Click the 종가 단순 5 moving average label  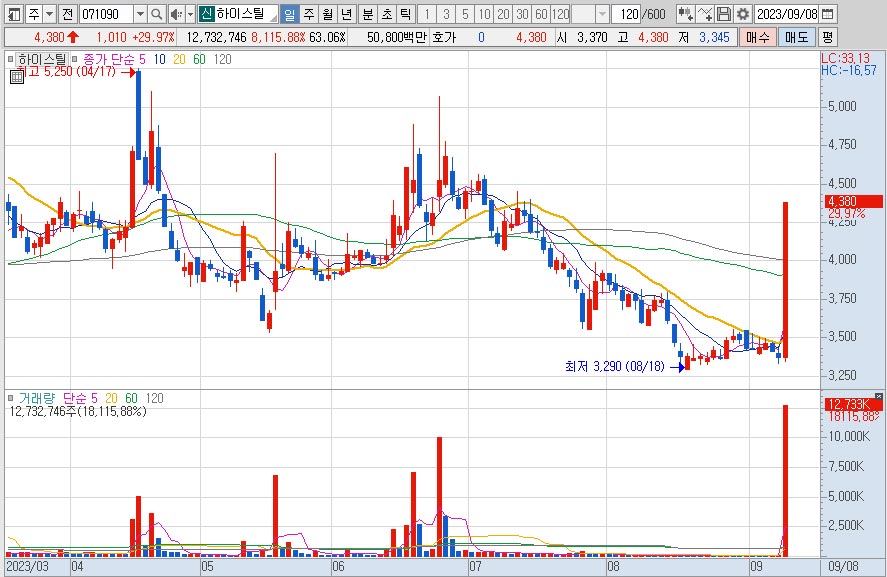tap(114, 59)
